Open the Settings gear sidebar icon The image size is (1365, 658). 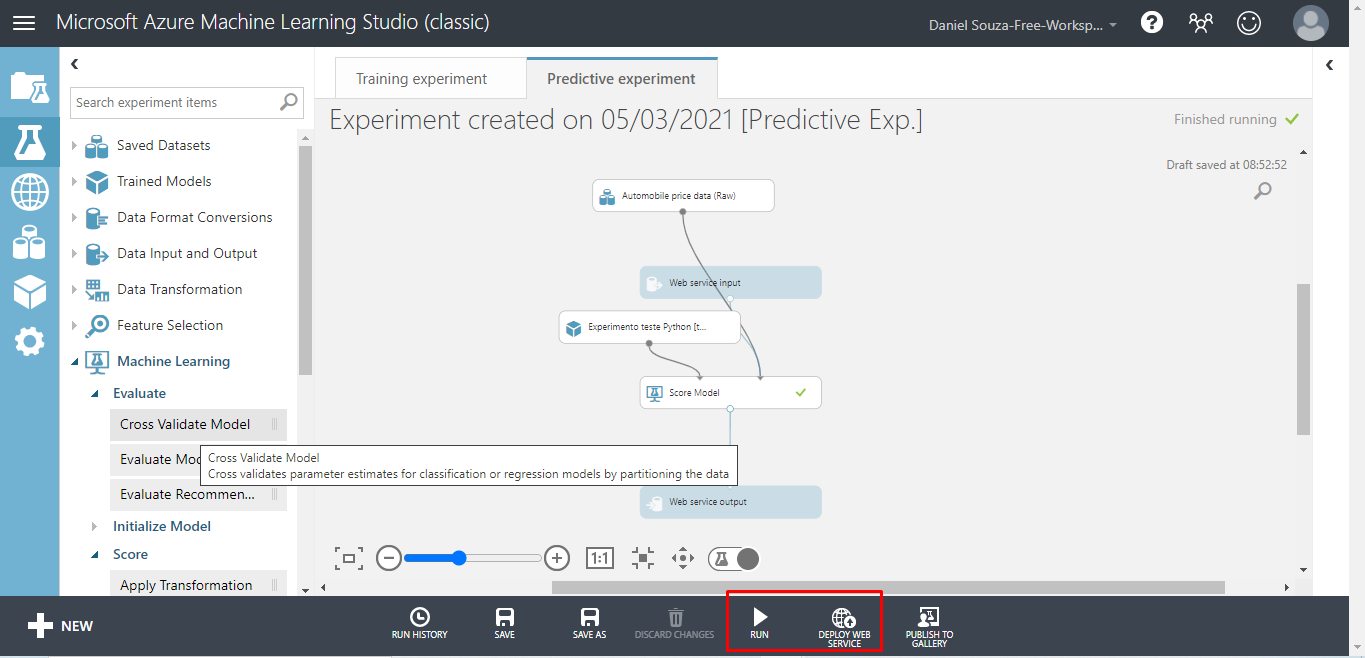[x=29, y=342]
